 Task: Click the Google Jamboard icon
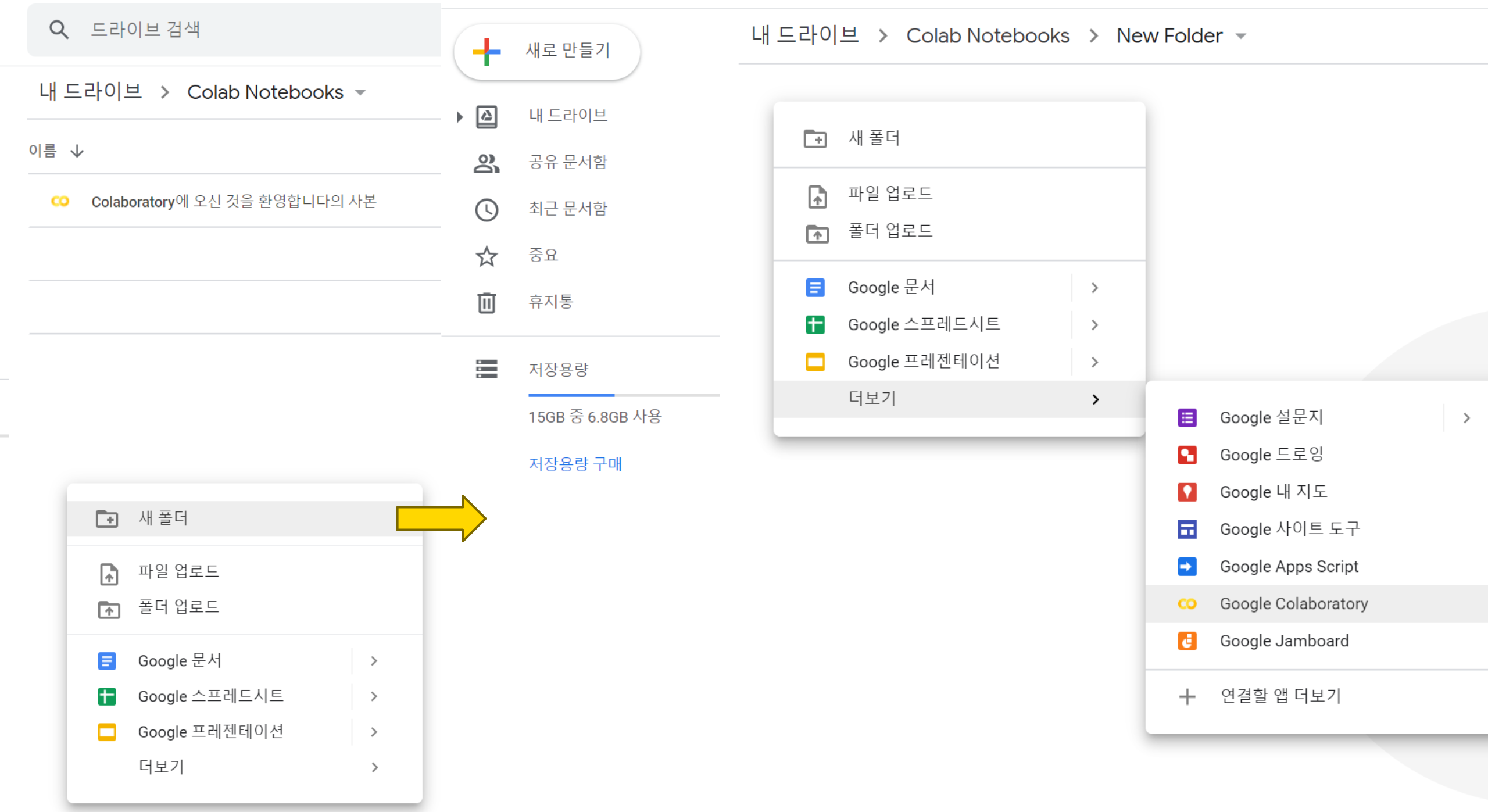pyautogui.click(x=1186, y=641)
